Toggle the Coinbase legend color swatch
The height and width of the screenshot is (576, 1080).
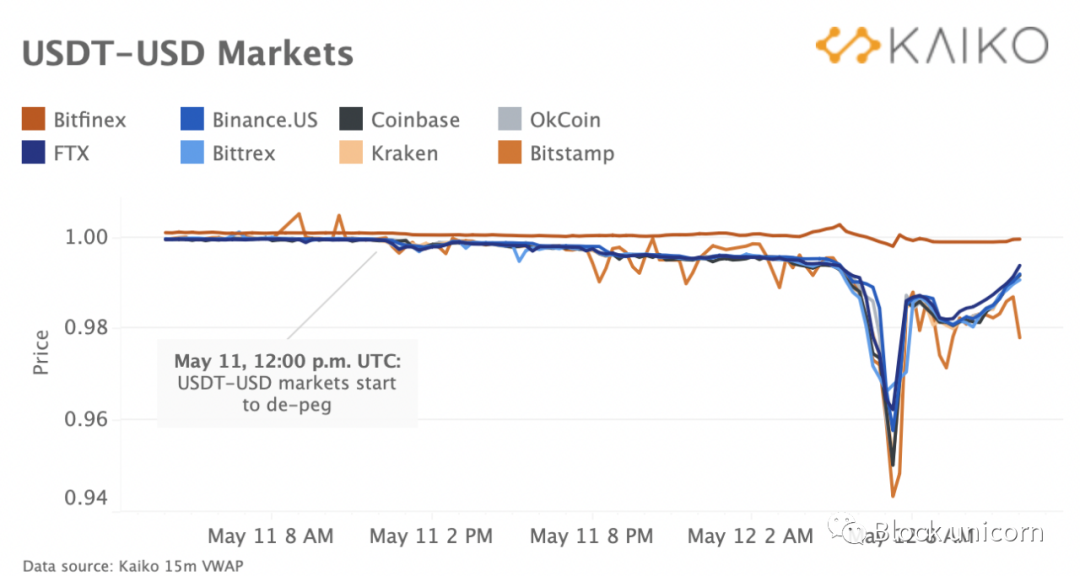(x=353, y=121)
